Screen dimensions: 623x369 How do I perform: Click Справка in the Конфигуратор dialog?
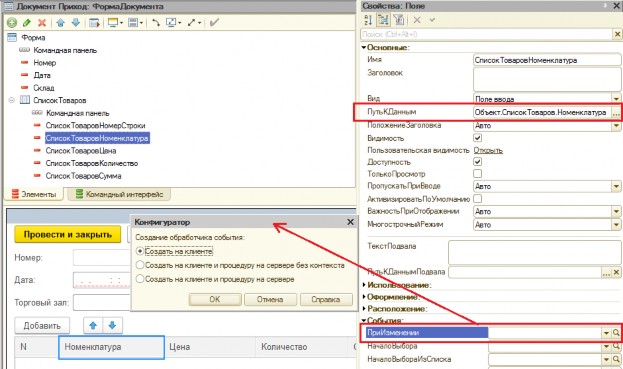pos(326,299)
